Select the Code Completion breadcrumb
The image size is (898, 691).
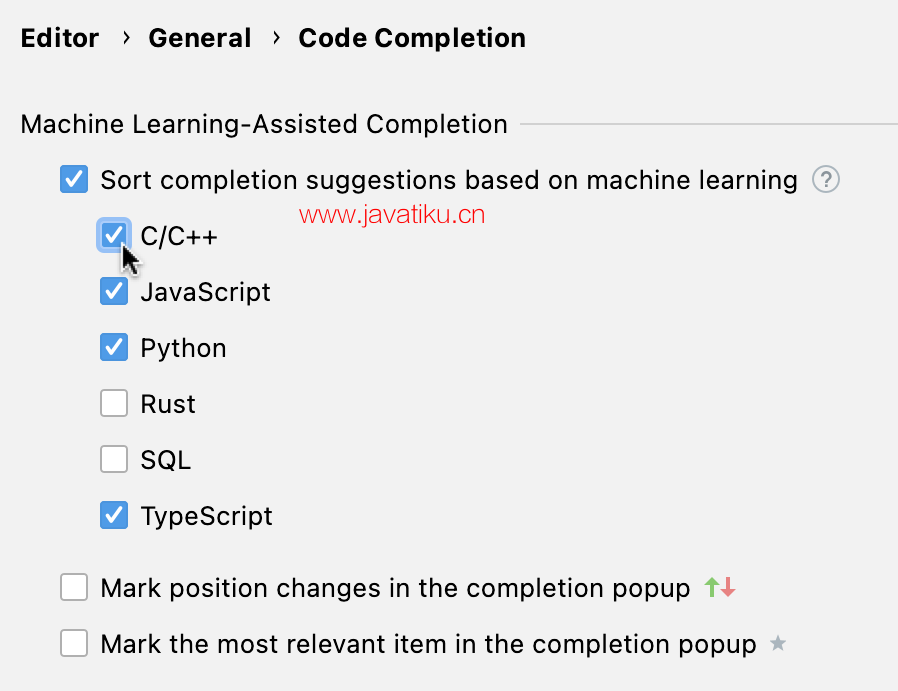(x=412, y=38)
